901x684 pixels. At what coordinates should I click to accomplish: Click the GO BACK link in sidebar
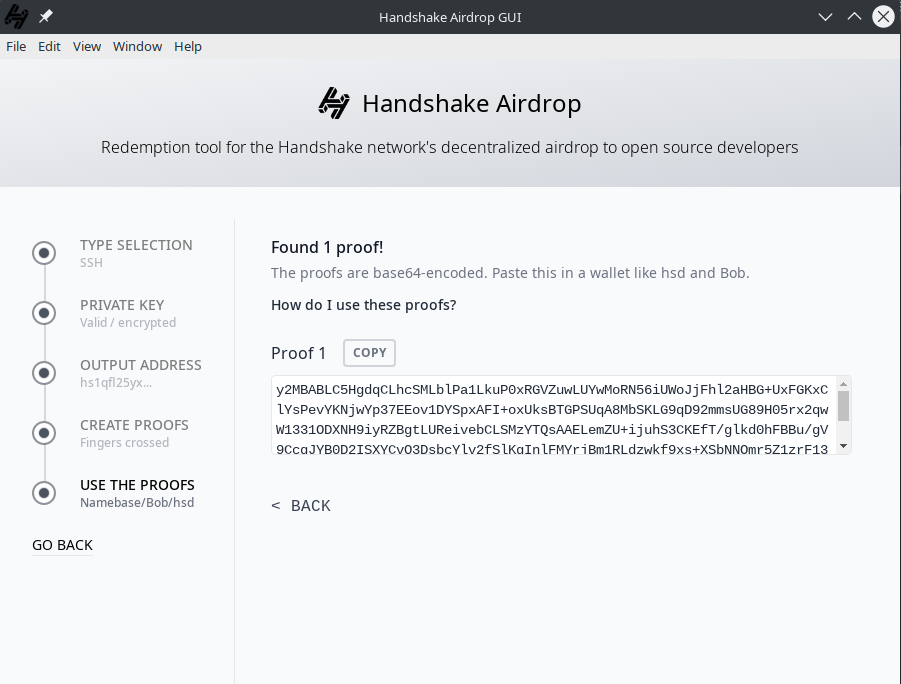(x=62, y=545)
